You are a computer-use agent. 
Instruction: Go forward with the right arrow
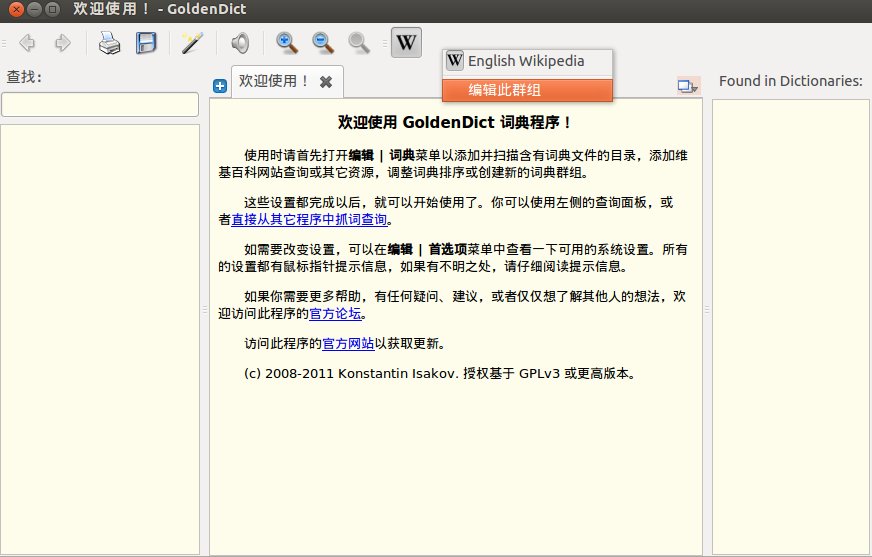coord(63,43)
